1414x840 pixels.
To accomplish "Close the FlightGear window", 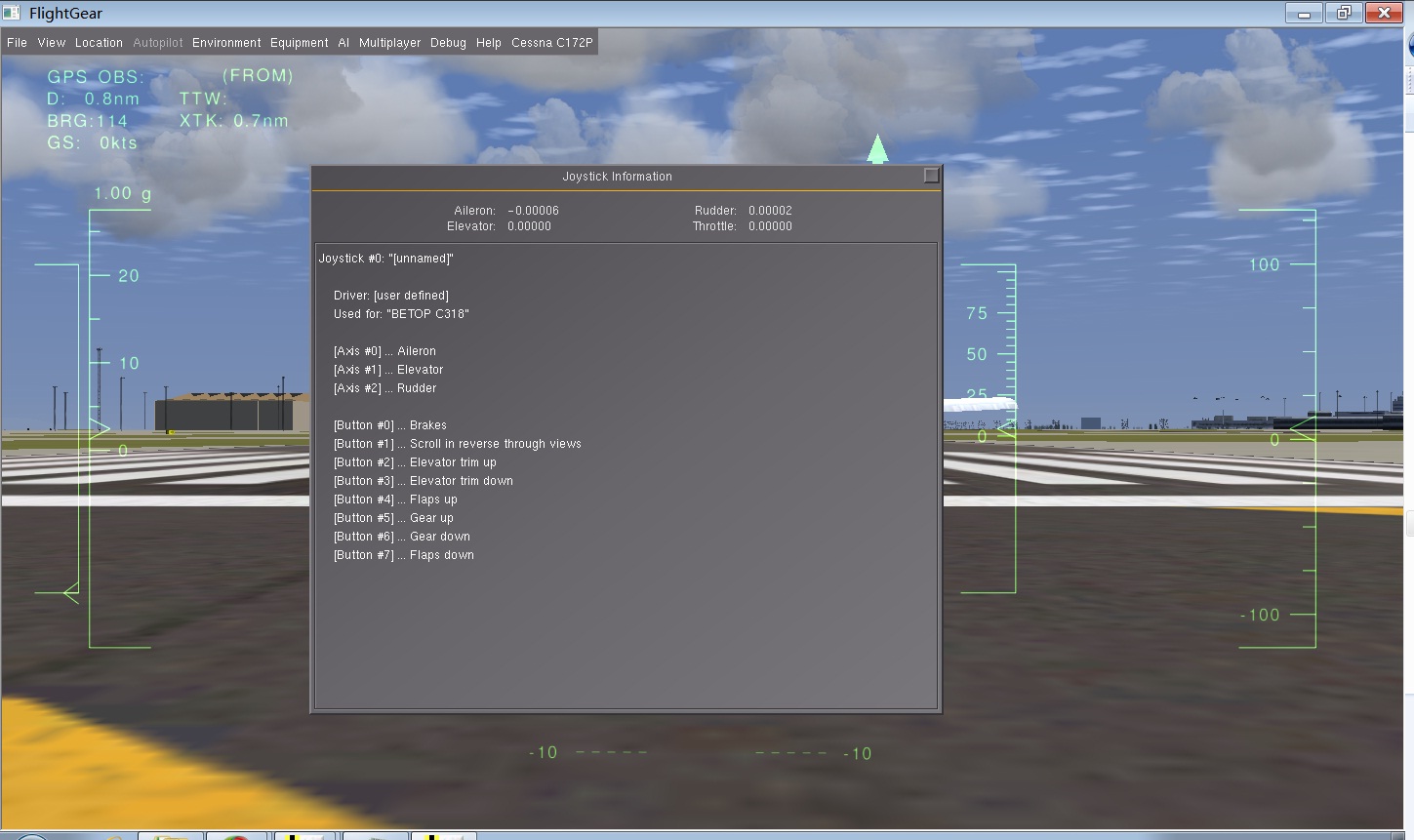I will [x=1385, y=13].
